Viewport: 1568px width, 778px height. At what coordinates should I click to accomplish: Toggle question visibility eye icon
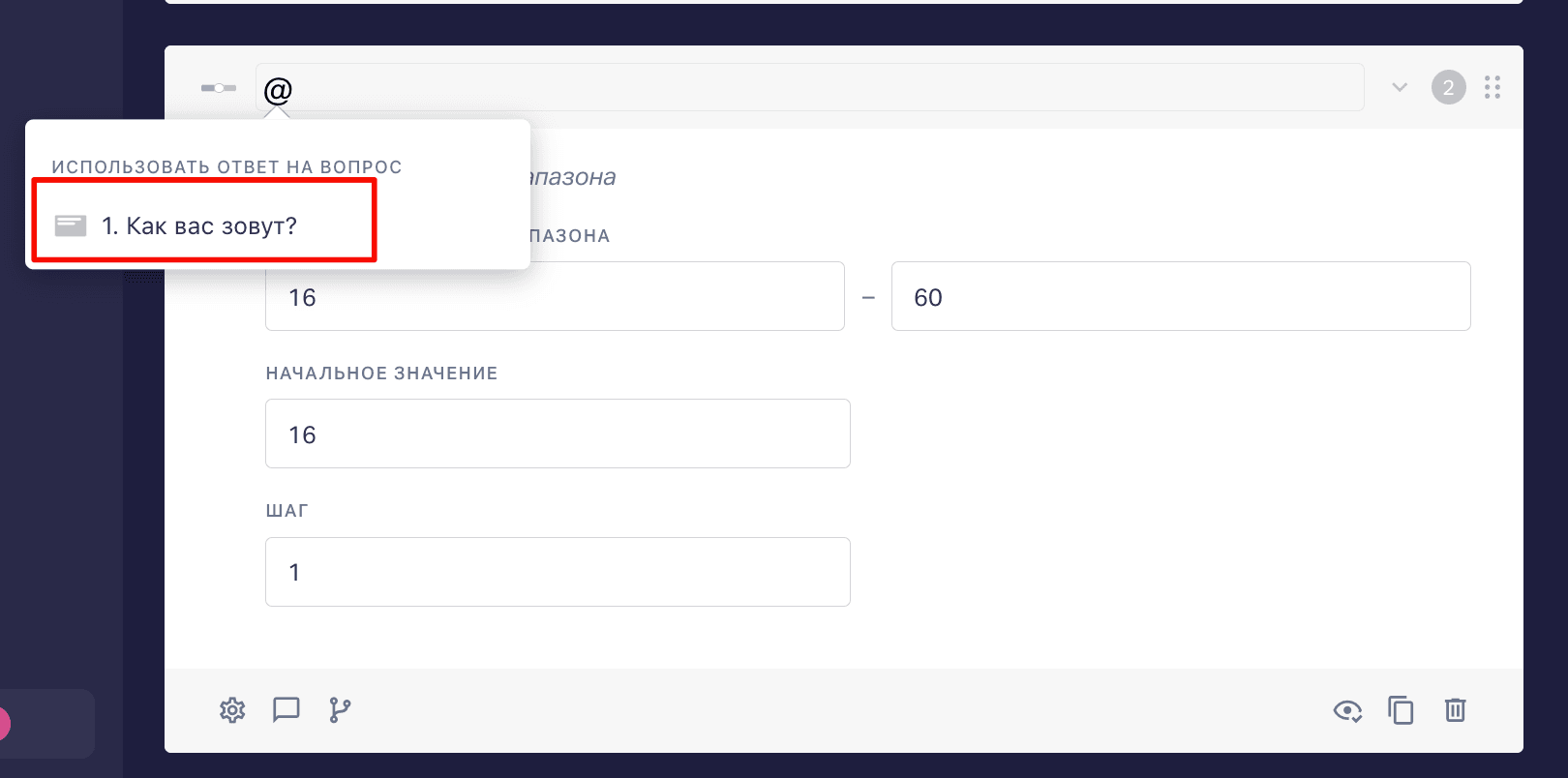point(1347,711)
